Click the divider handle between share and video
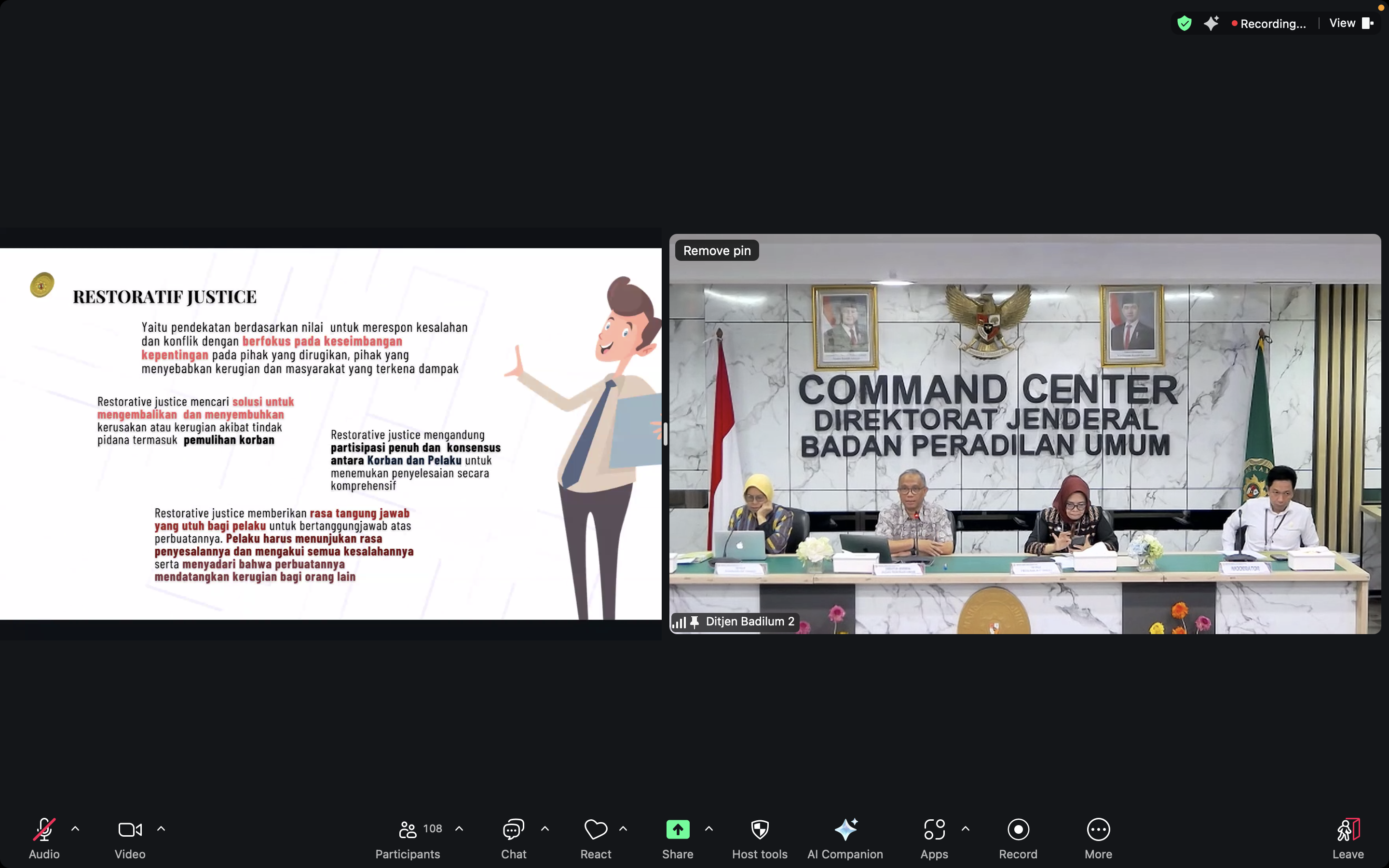The height and width of the screenshot is (868, 1389). tap(665, 434)
